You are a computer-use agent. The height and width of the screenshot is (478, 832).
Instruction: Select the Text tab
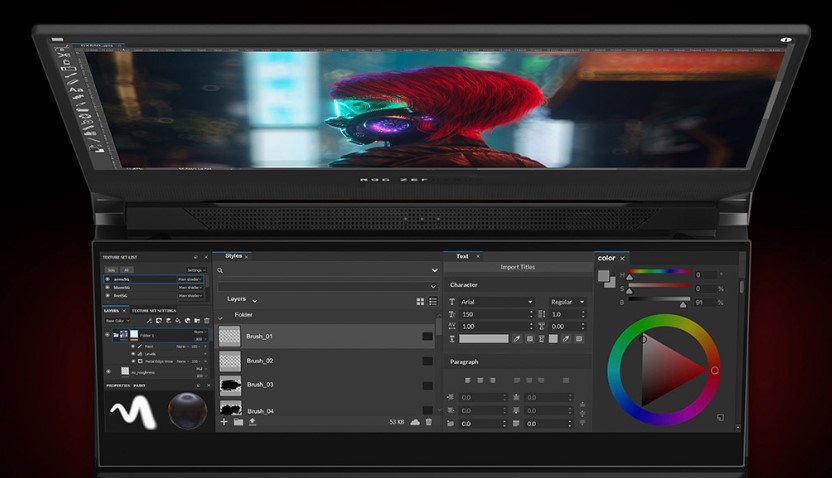[x=462, y=256]
